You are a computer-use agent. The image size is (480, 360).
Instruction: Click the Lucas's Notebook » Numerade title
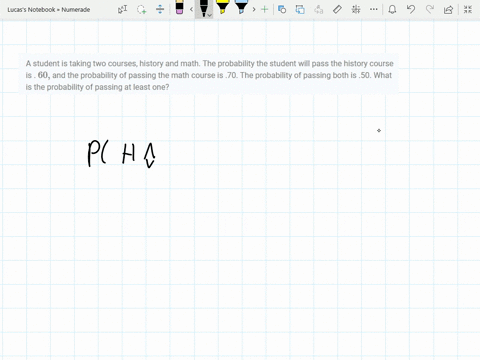49,10
